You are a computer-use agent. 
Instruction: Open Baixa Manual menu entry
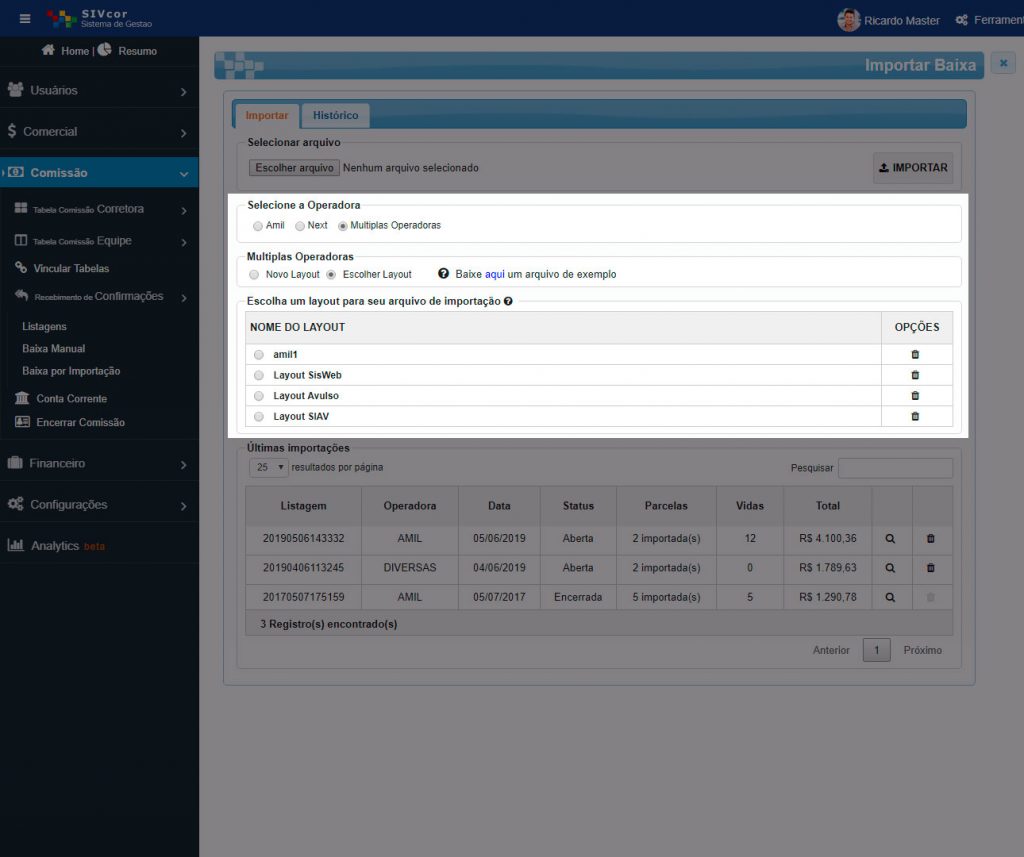pyautogui.click(x=54, y=349)
